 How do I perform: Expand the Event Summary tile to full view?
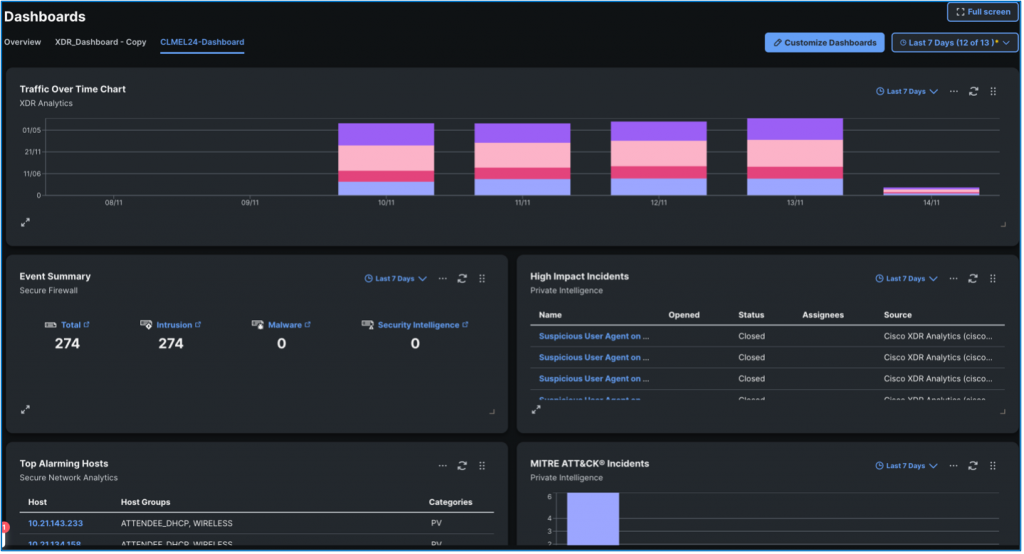pyautogui.click(x=25, y=409)
